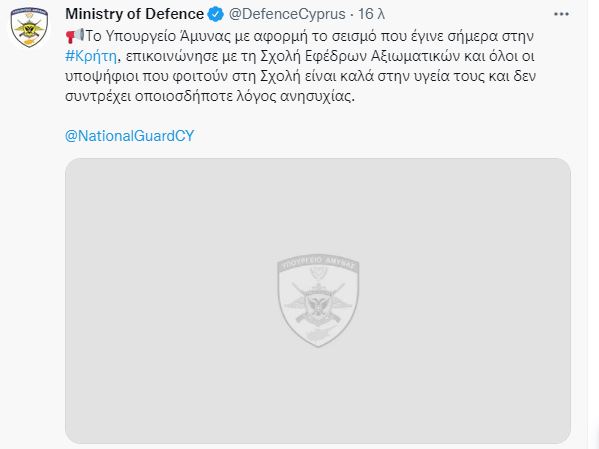599x449 pixels.
Task: Open the tweet's three-dot more options menu
Action: pos(561,14)
